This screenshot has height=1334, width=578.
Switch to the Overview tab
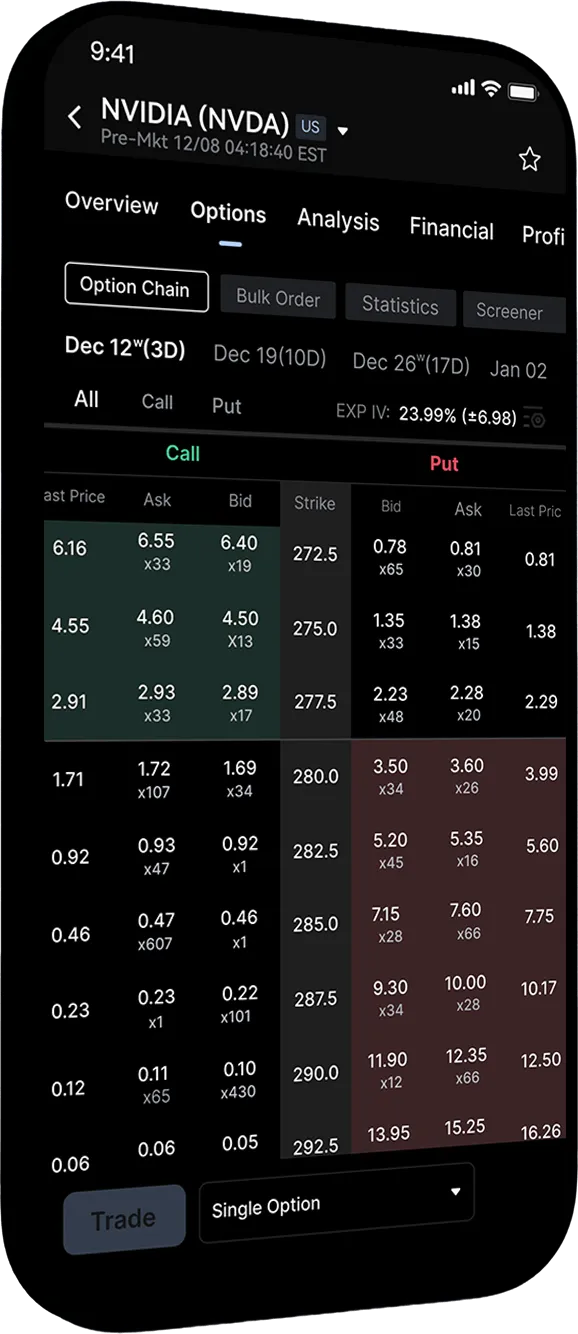pos(112,204)
